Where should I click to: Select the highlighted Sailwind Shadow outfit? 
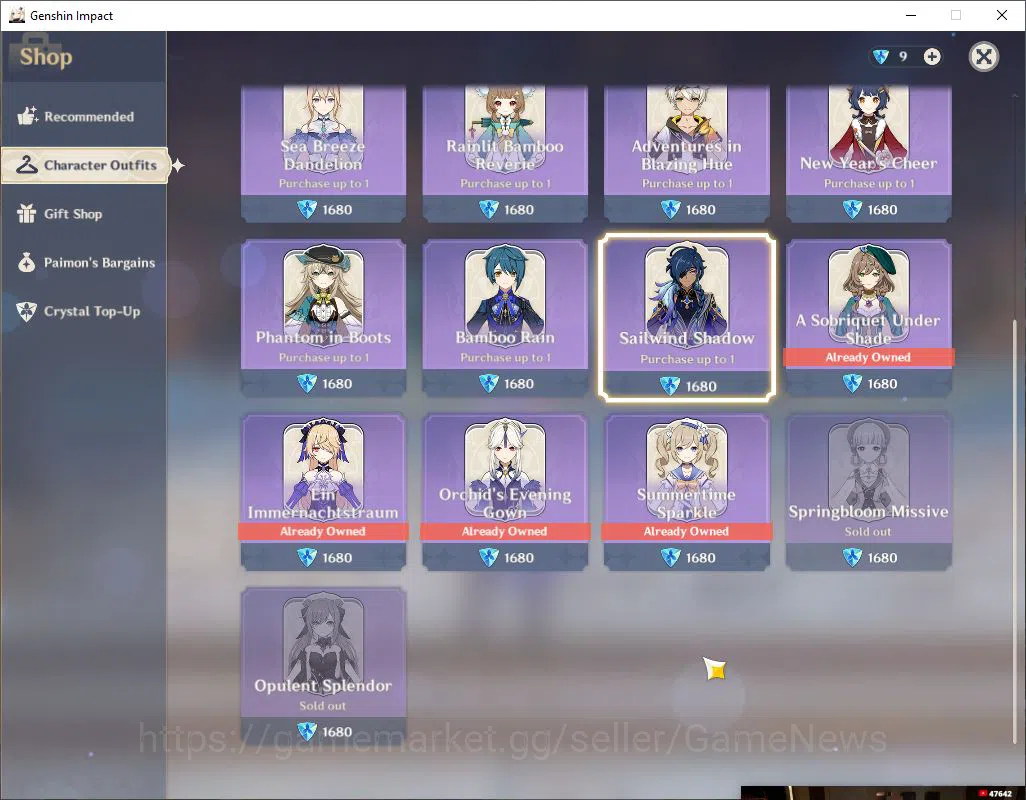[687, 318]
